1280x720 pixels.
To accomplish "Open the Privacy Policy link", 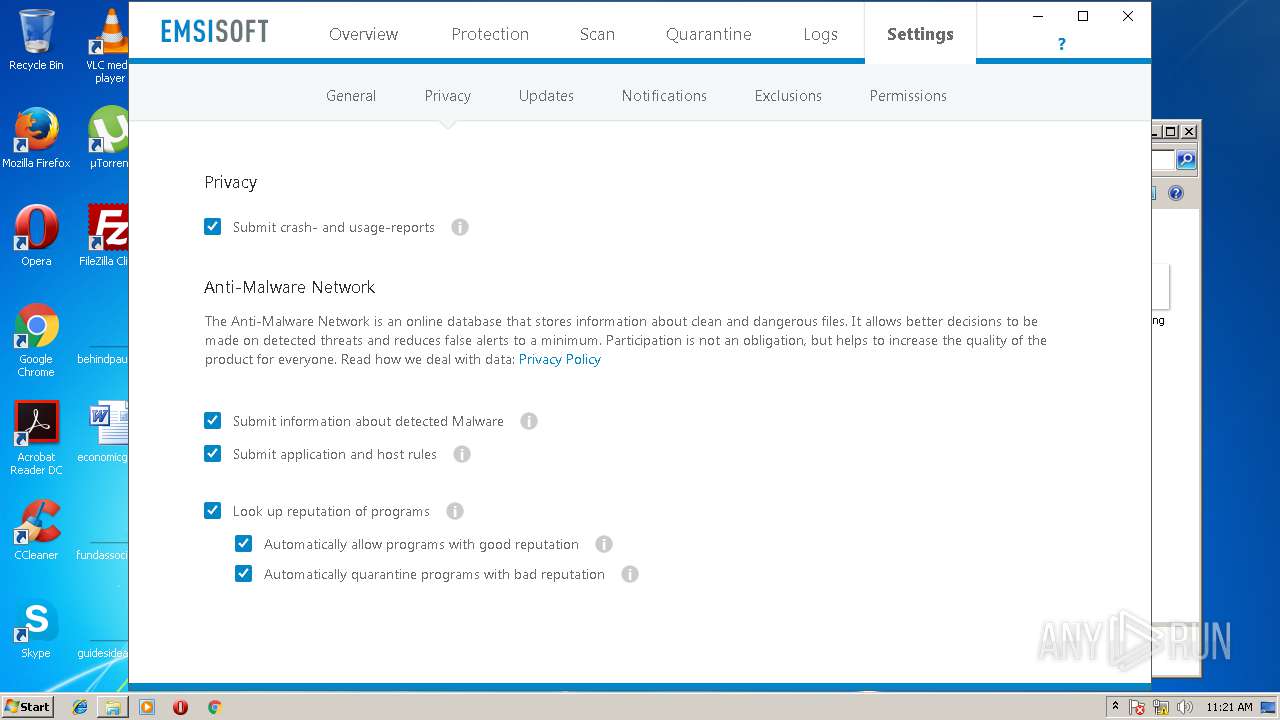I will click(x=559, y=359).
